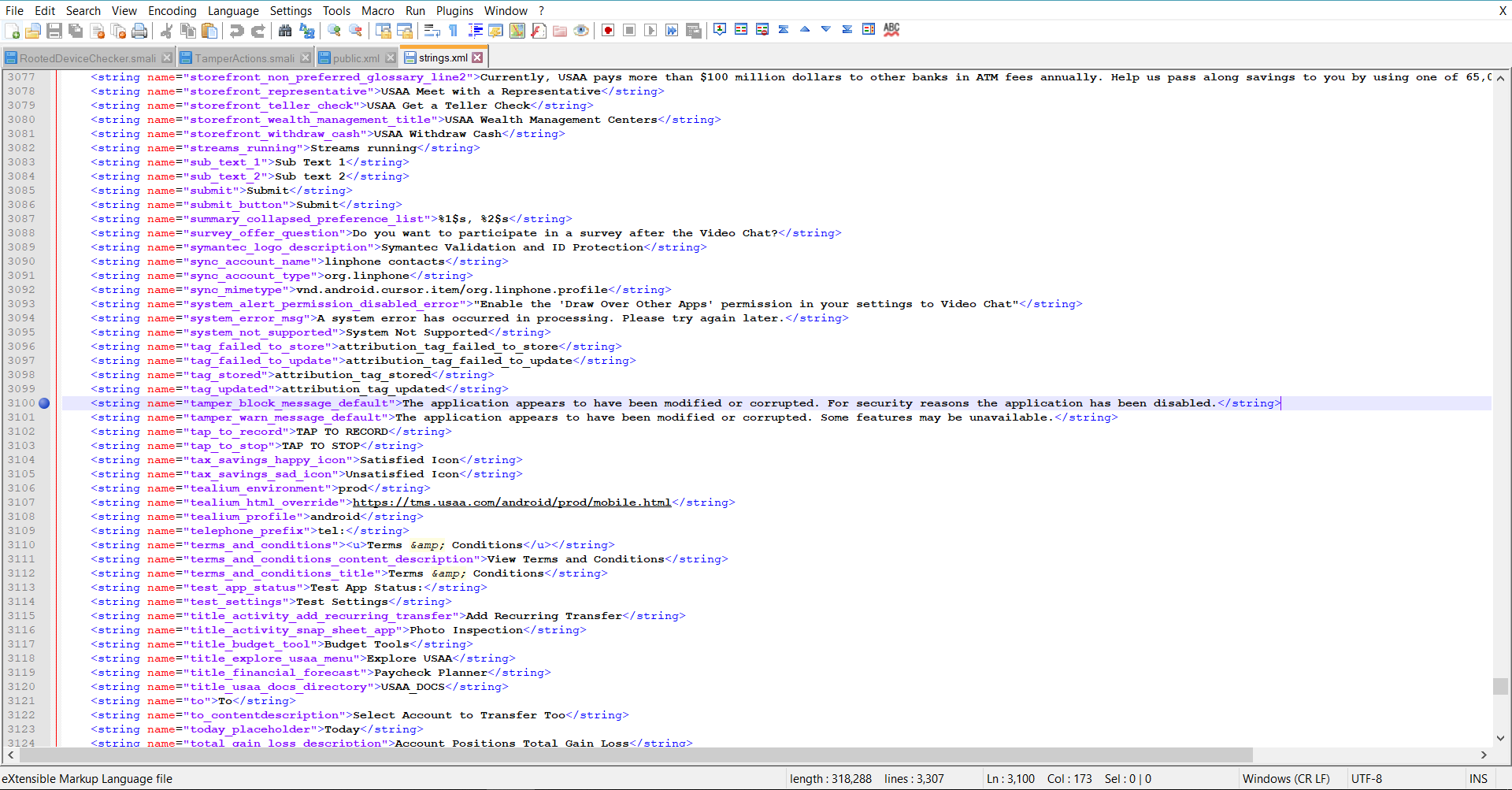This screenshot has height=790, width=1512.
Task: Start macro recording with red record icon
Action: click(608, 31)
